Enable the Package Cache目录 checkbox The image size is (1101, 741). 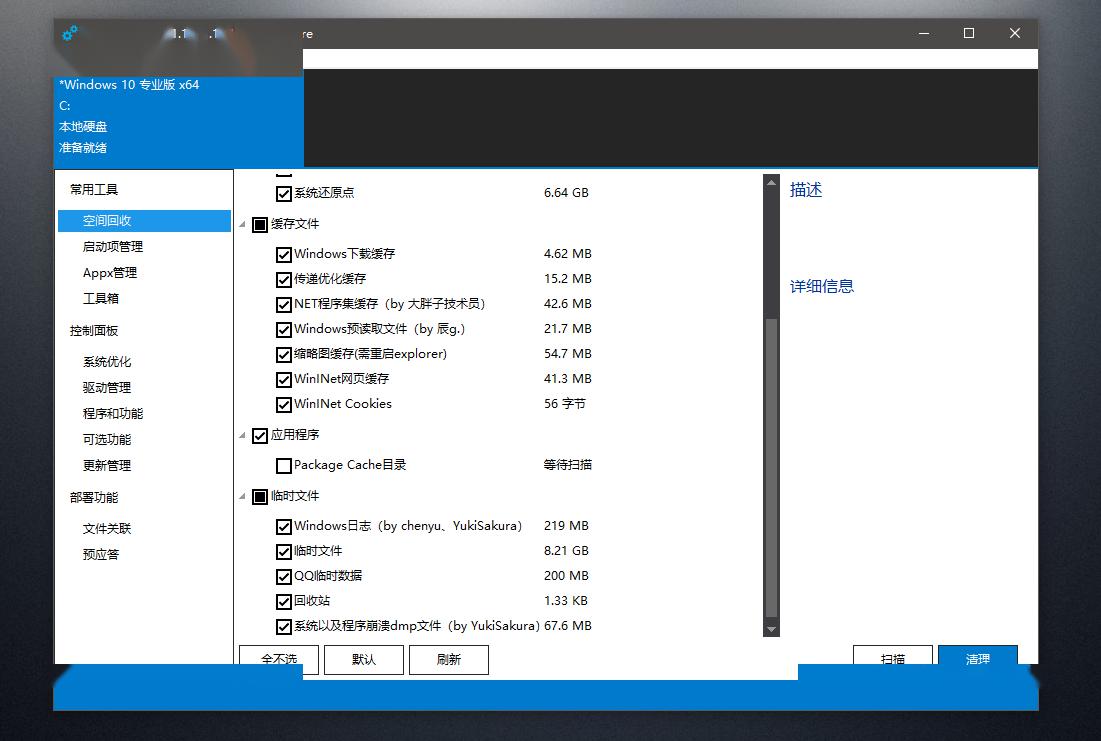(x=284, y=465)
